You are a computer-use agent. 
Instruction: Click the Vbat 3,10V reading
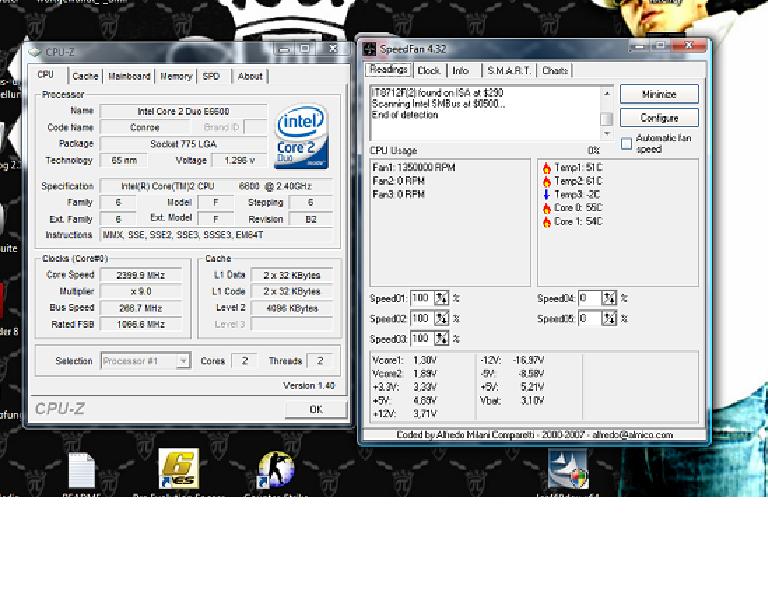(x=512, y=401)
